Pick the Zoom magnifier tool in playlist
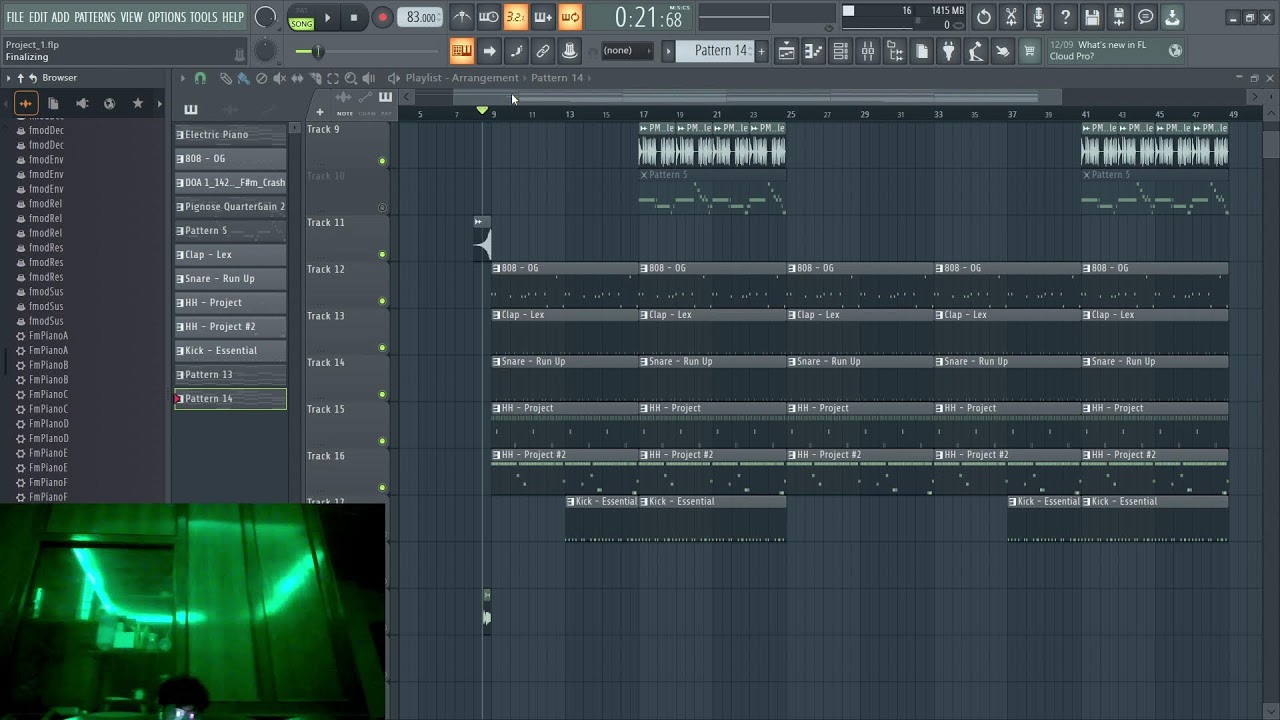The image size is (1280, 720). (x=351, y=78)
